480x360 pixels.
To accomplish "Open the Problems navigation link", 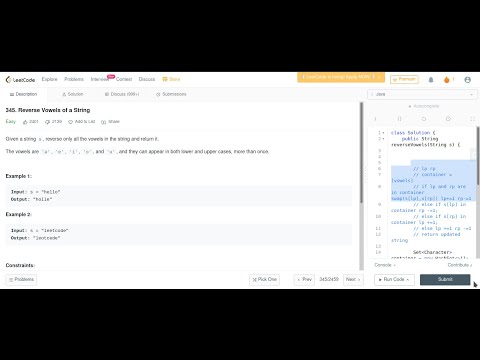I will pyautogui.click(x=74, y=79).
